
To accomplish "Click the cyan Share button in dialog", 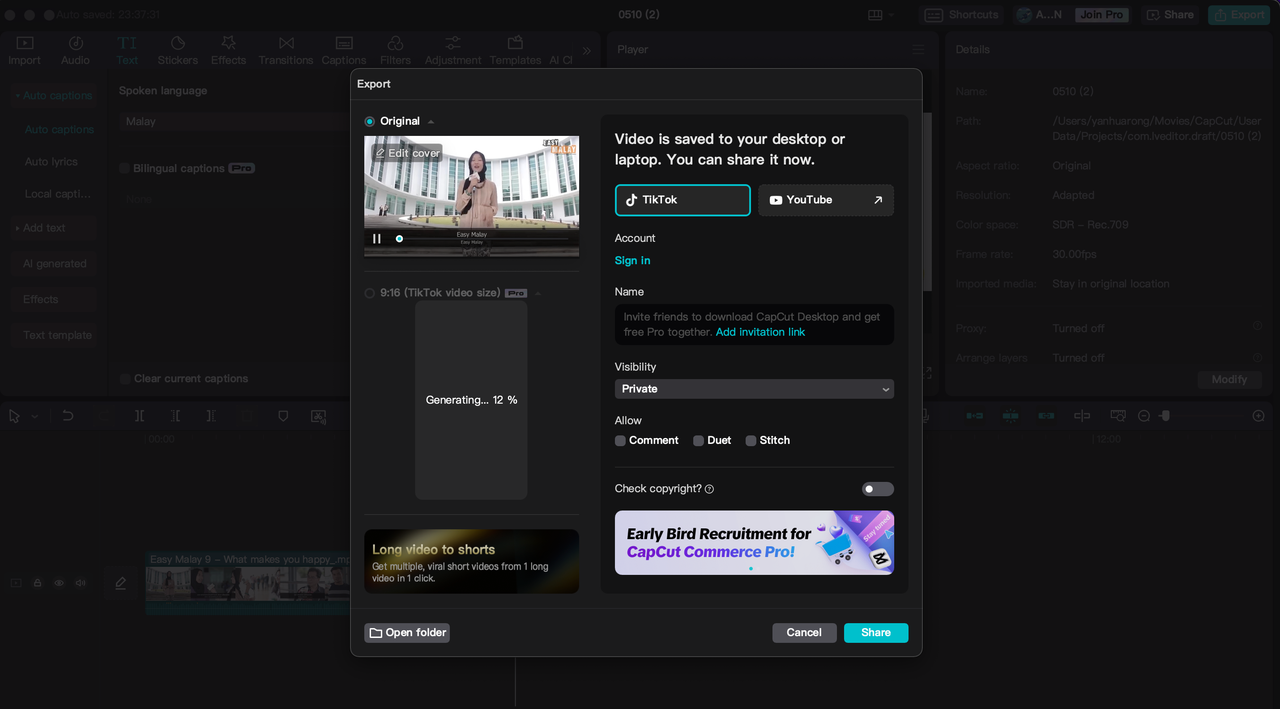I will tap(876, 633).
